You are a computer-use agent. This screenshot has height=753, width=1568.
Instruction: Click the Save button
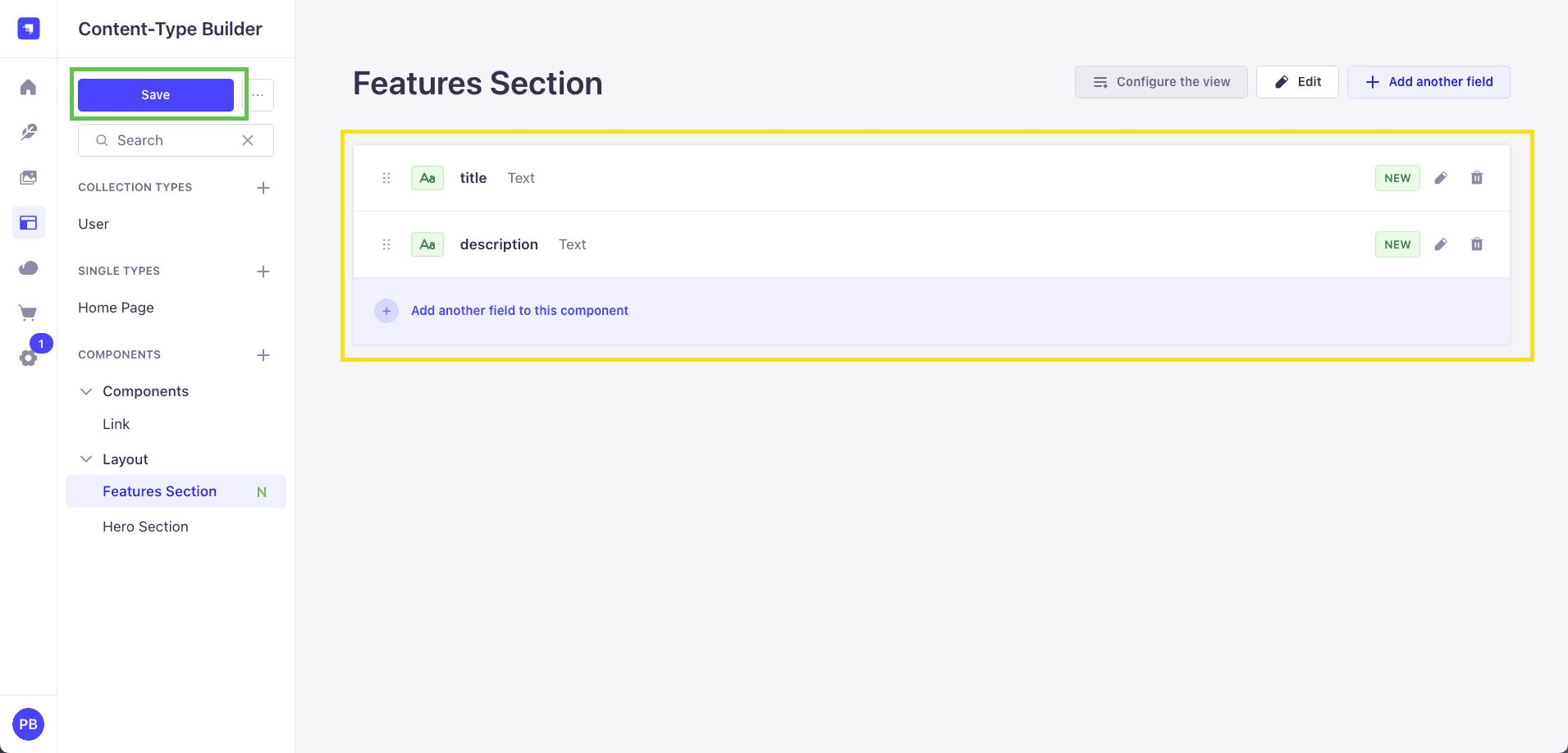pos(156,95)
